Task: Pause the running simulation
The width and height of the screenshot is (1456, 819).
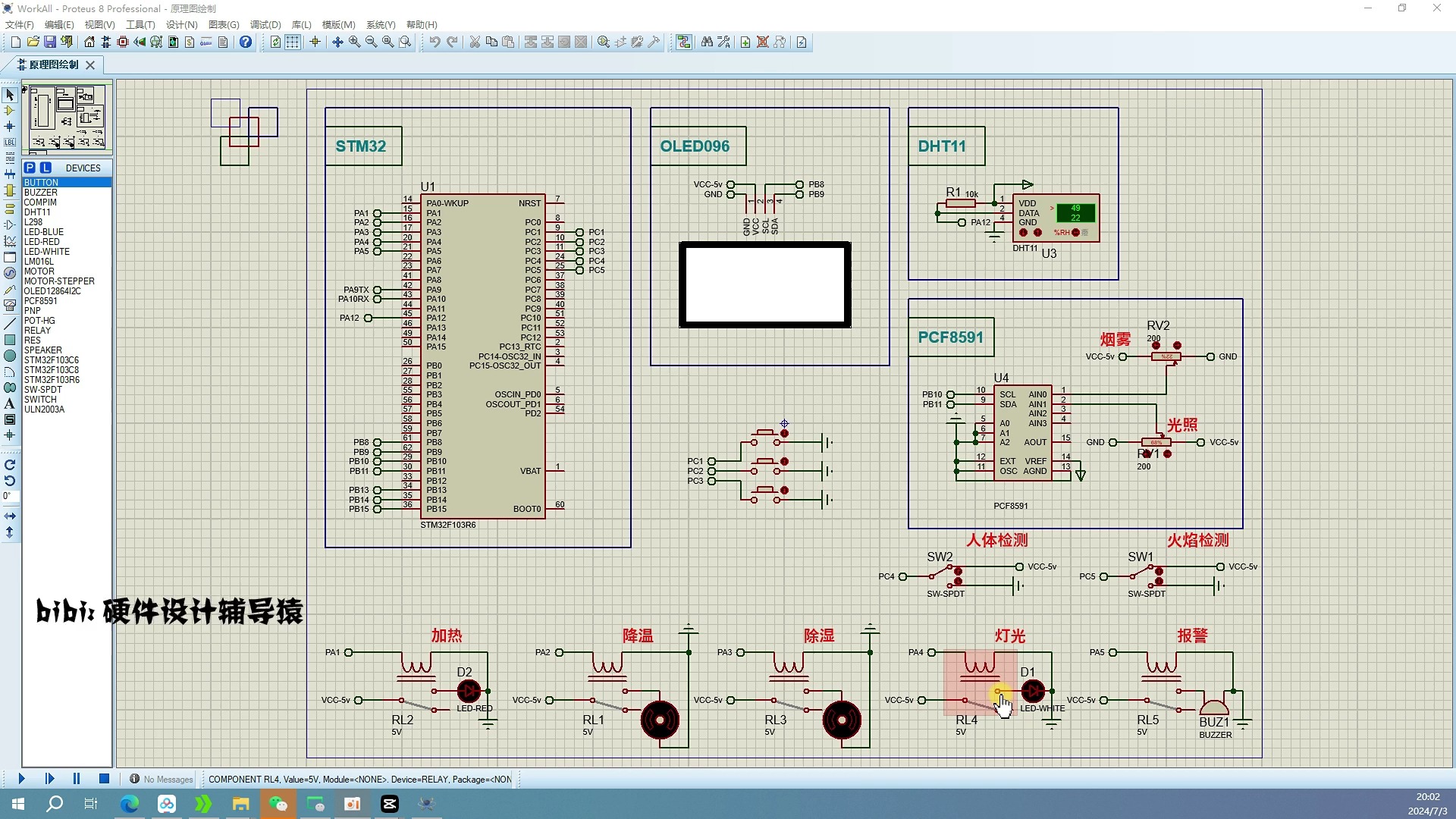Action: pyautogui.click(x=77, y=779)
